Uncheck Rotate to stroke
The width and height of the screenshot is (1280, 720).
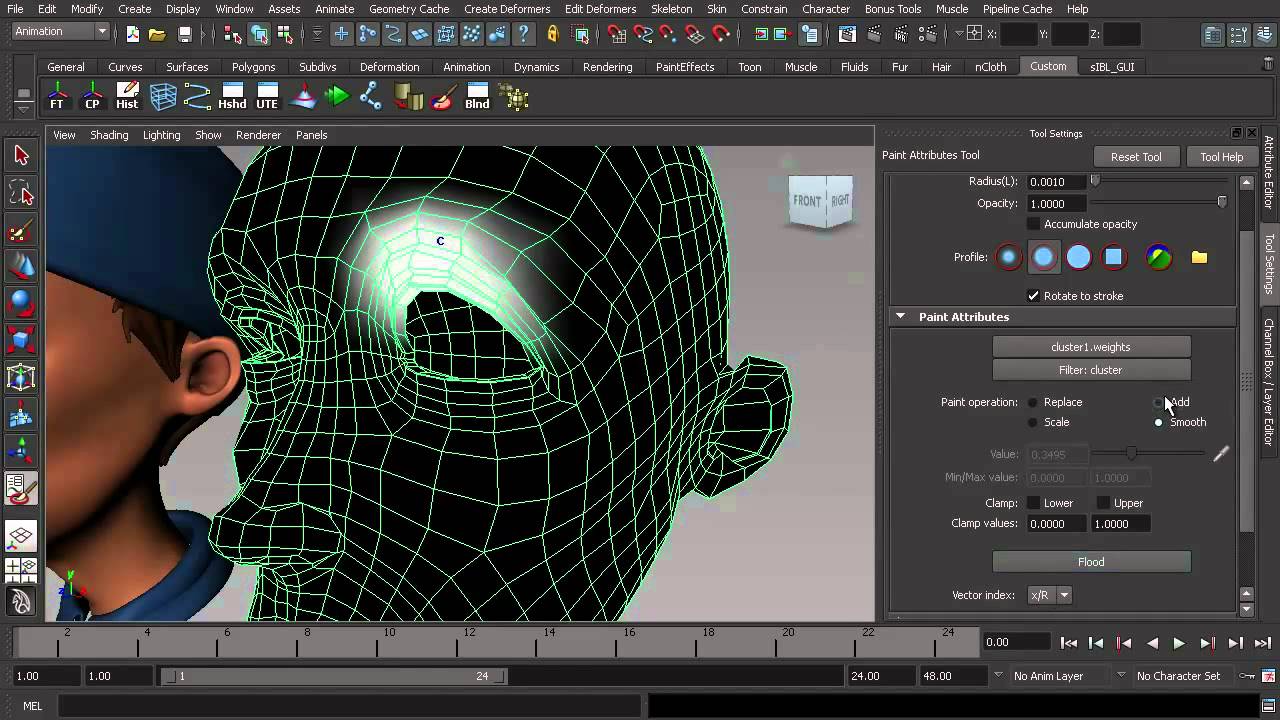(x=1034, y=296)
